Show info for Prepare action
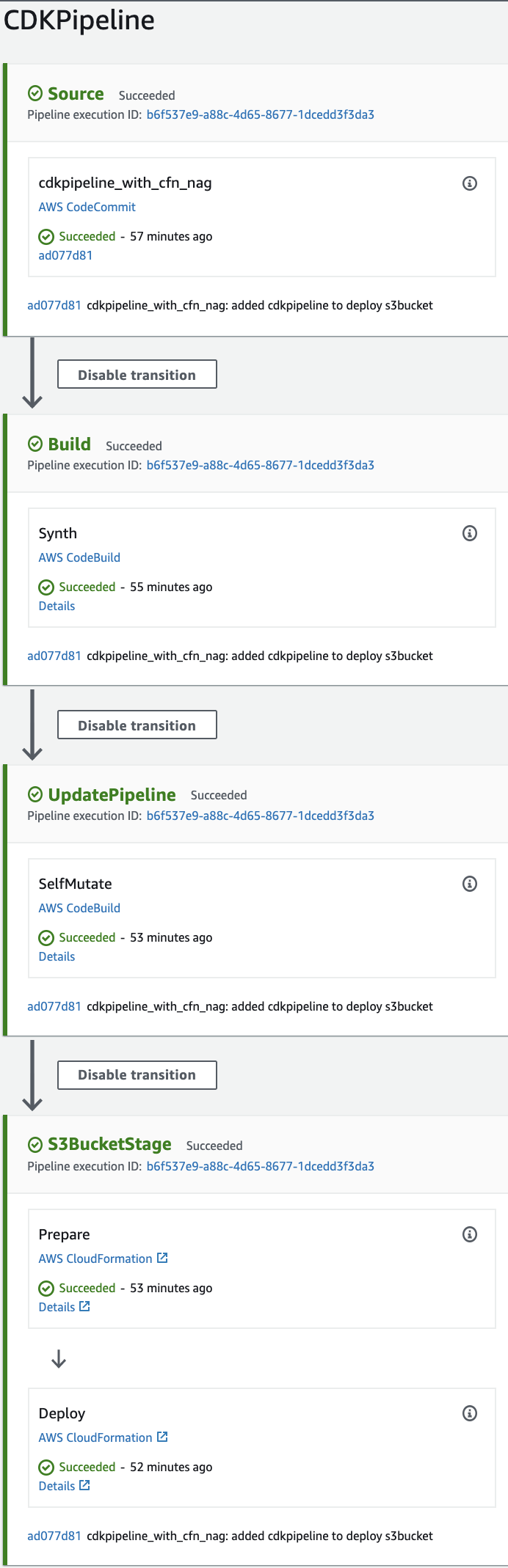Image resolution: width=508 pixels, height=1568 pixels. click(x=470, y=1234)
